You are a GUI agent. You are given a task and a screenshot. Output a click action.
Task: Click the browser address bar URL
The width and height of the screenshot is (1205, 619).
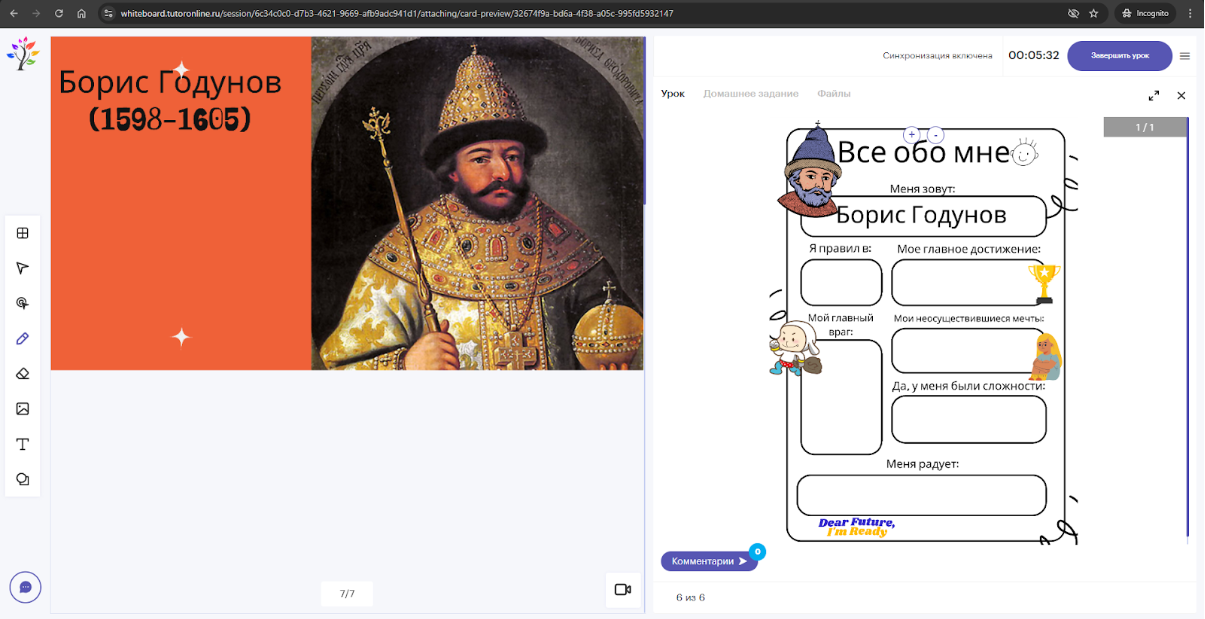[x=396, y=14]
